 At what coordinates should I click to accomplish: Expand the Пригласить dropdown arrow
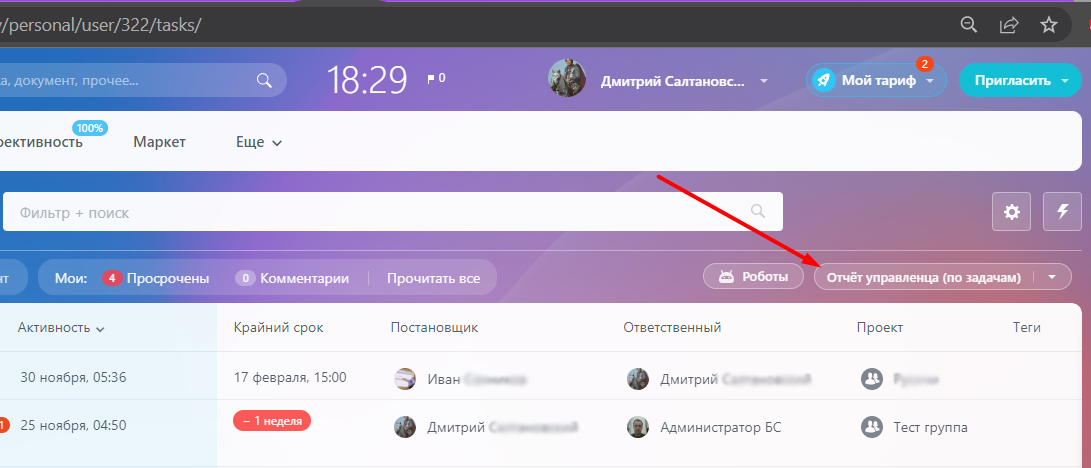[1065, 81]
